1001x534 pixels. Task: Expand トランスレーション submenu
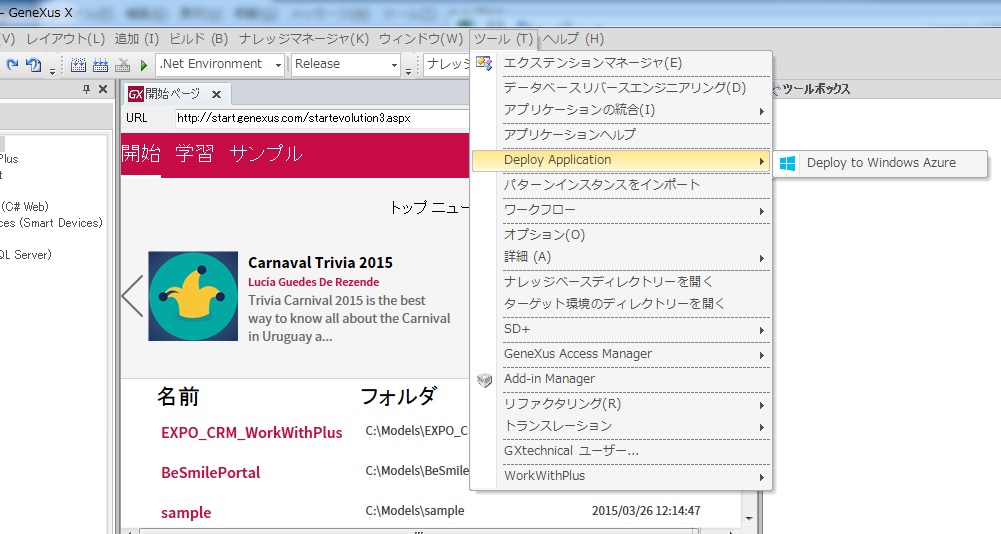[762, 427]
